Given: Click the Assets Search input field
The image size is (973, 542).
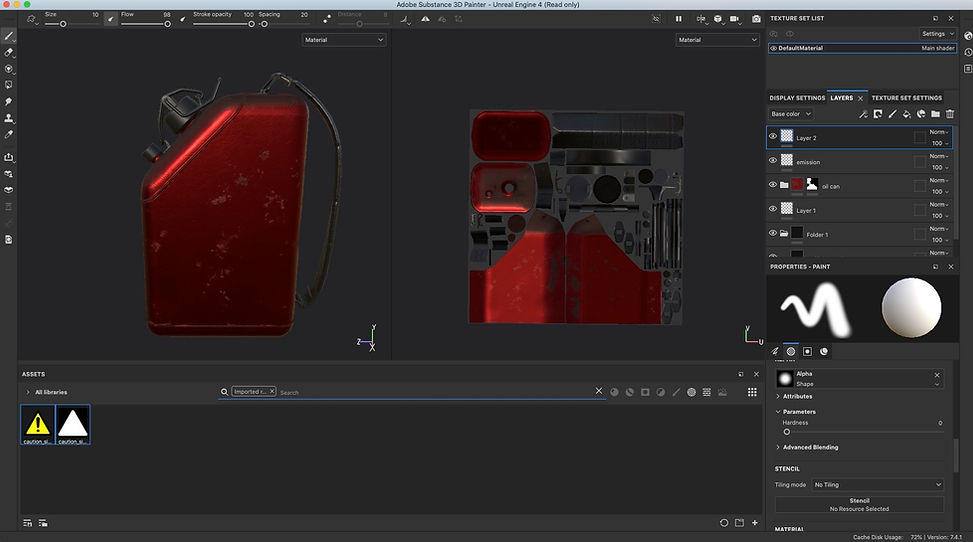Looking at the screenshot, I should [x=434, y=392].
